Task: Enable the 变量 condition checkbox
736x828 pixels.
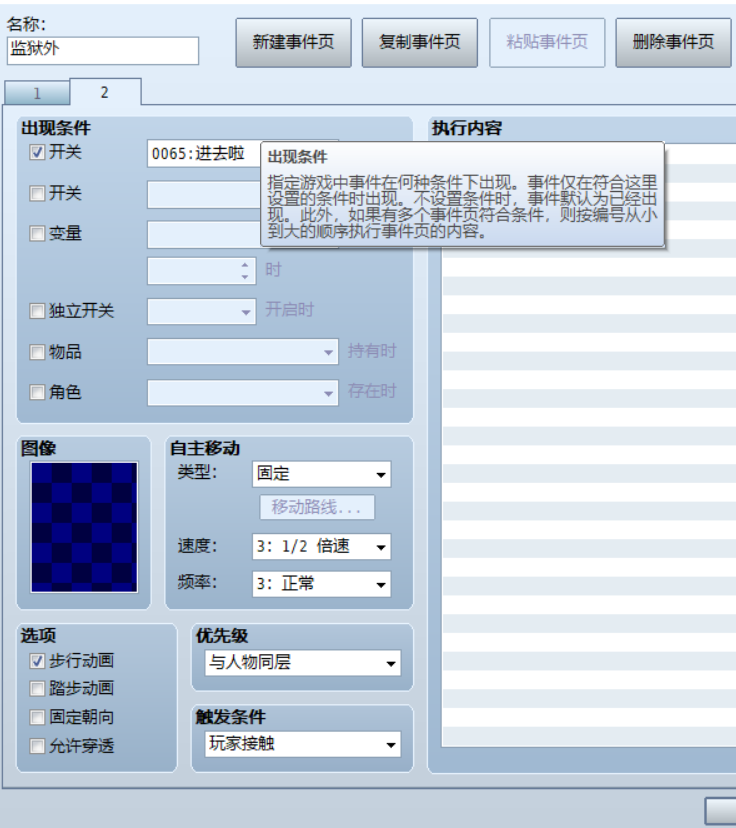Action: [37, 233]
